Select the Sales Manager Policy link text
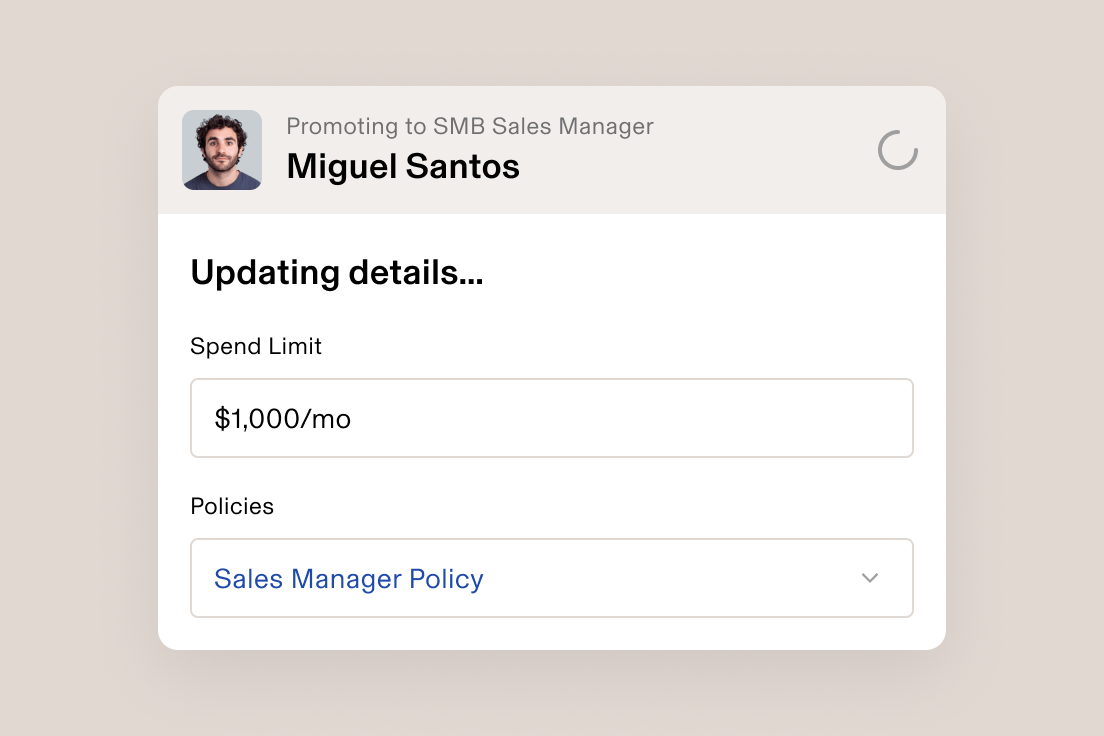Viewport: 1104px width, 736px height. coord(348,578)
